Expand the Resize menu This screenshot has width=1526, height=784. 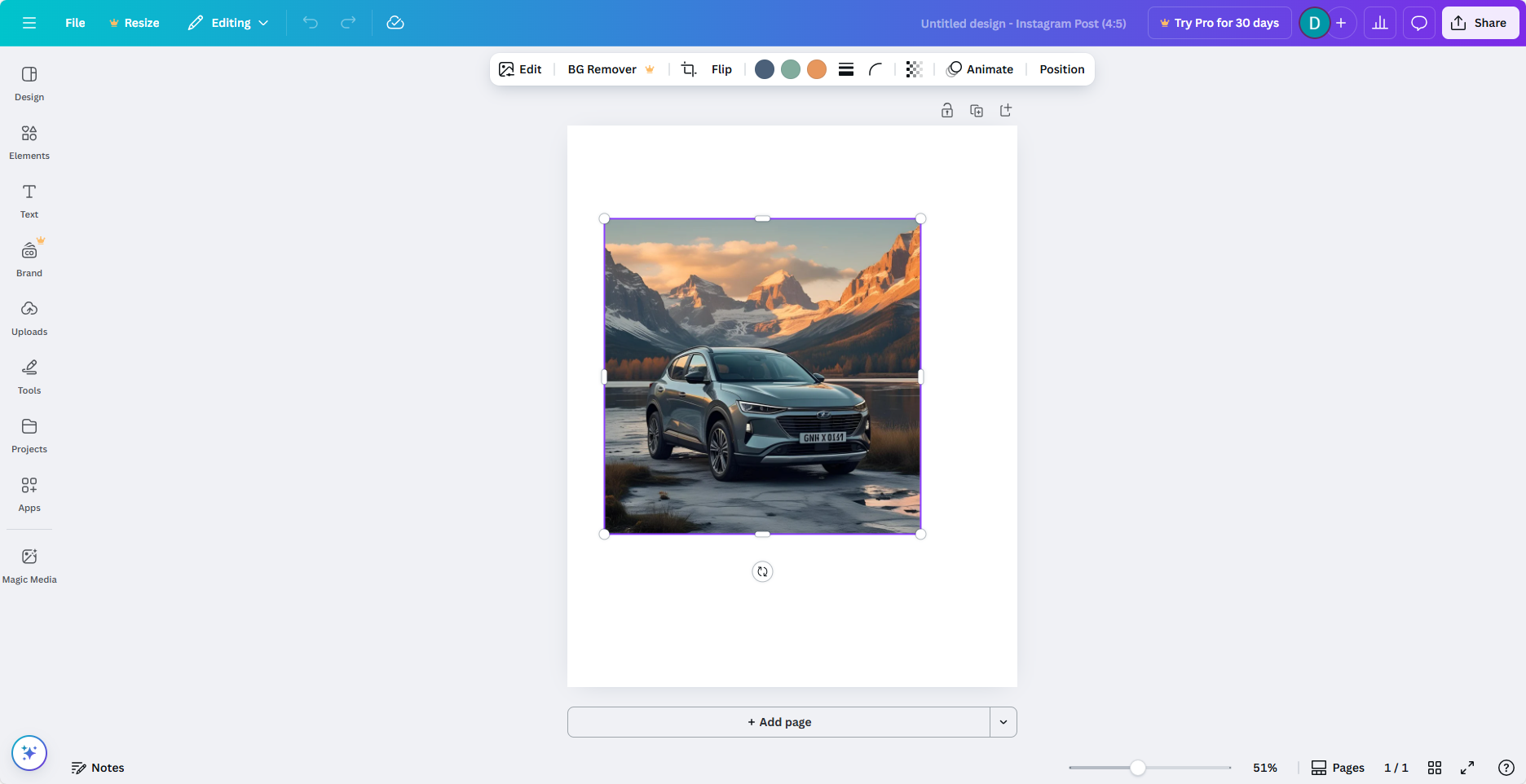click(x=135, y=23)
